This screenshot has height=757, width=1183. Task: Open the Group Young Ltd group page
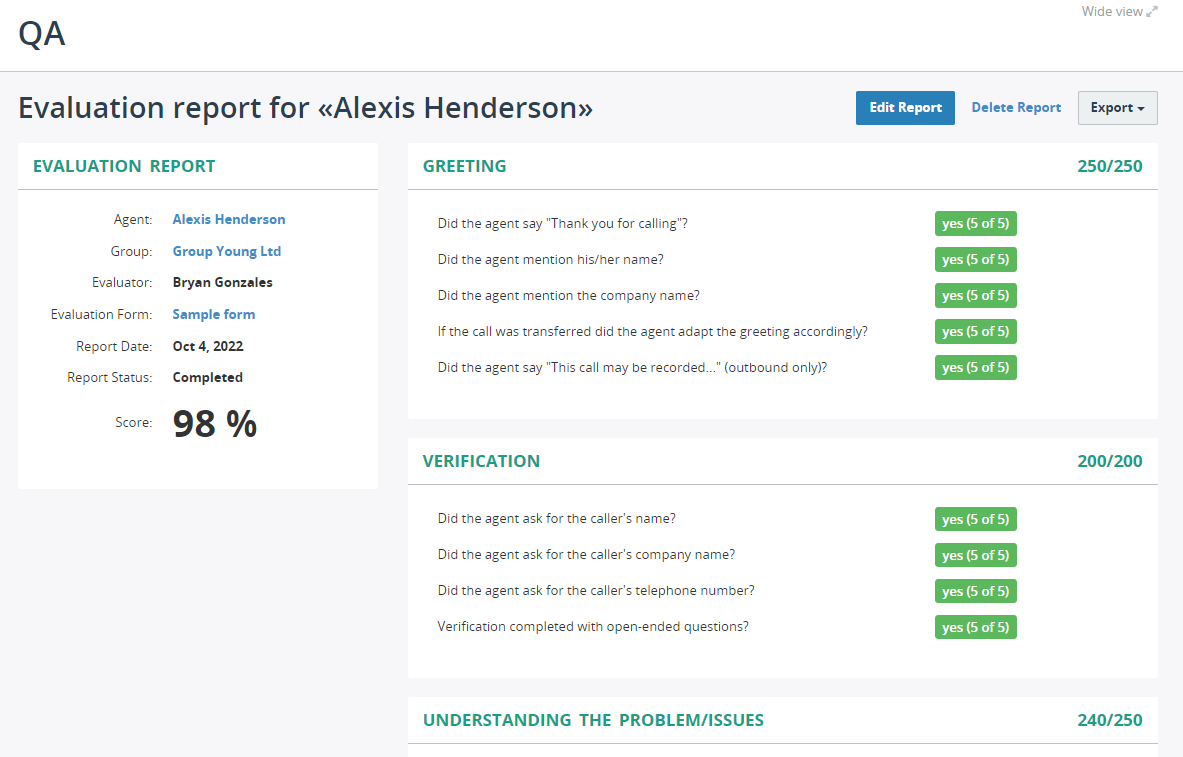click(226, 251)
